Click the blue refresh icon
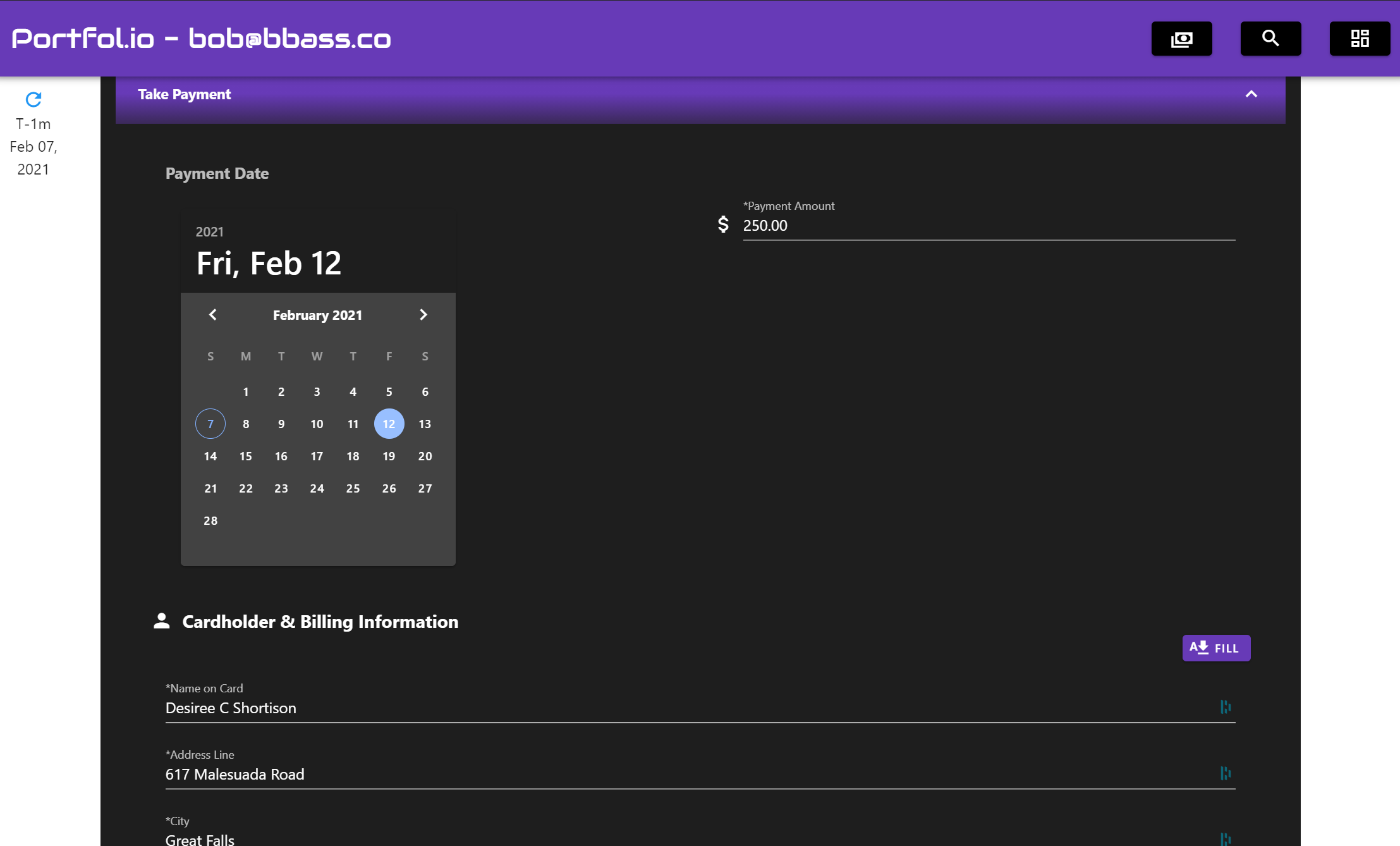 coord(33,99)
